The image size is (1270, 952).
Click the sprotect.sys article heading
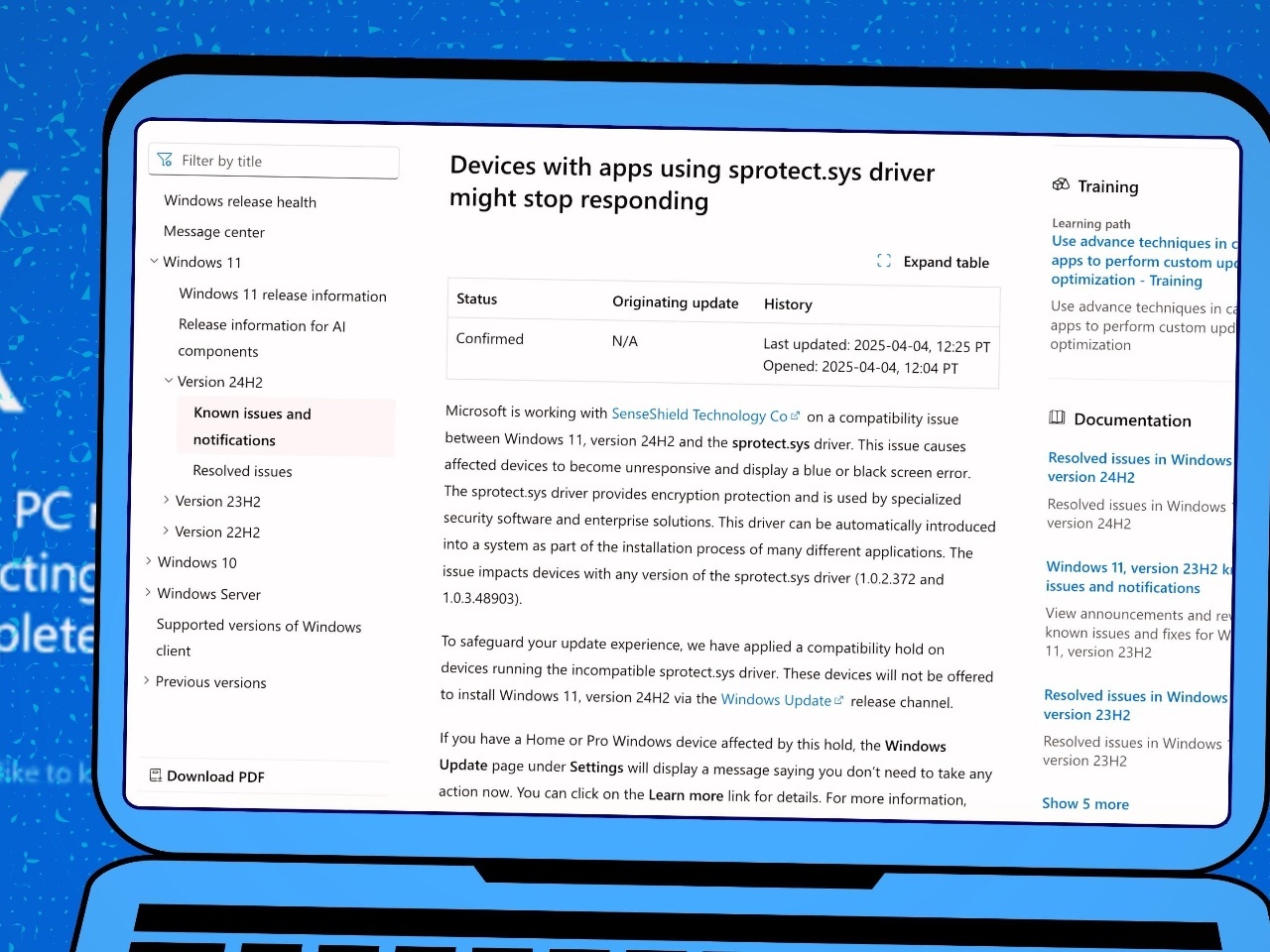(x=692, y=183)
